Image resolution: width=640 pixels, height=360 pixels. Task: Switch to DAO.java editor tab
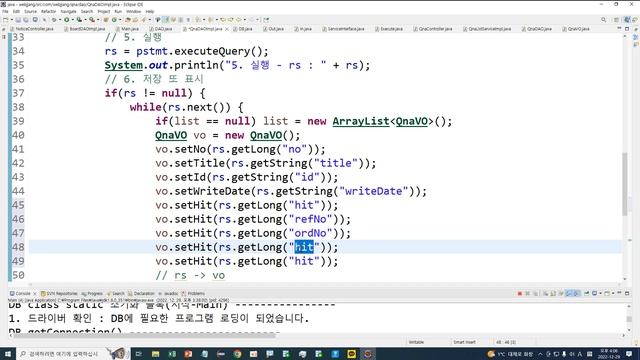[161, 29]
